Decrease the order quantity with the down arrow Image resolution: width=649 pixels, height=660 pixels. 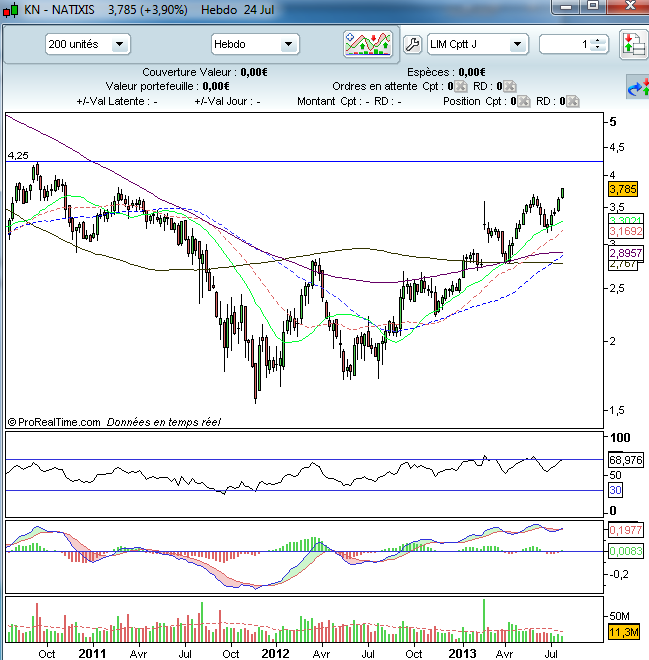(x=598, y=48)
